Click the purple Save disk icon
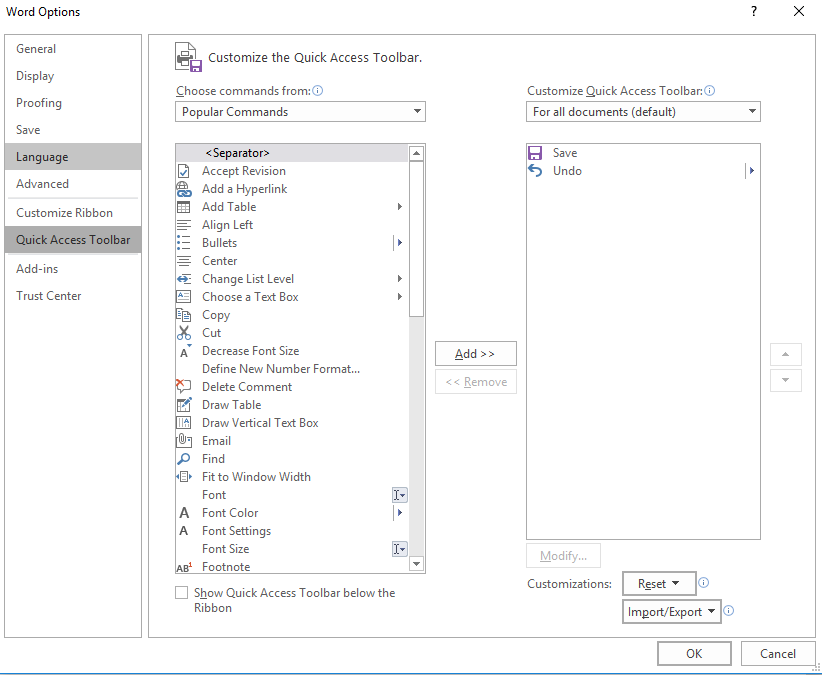Screen dimensions: 822x675 pyautogui.click(x=535, y=153)
